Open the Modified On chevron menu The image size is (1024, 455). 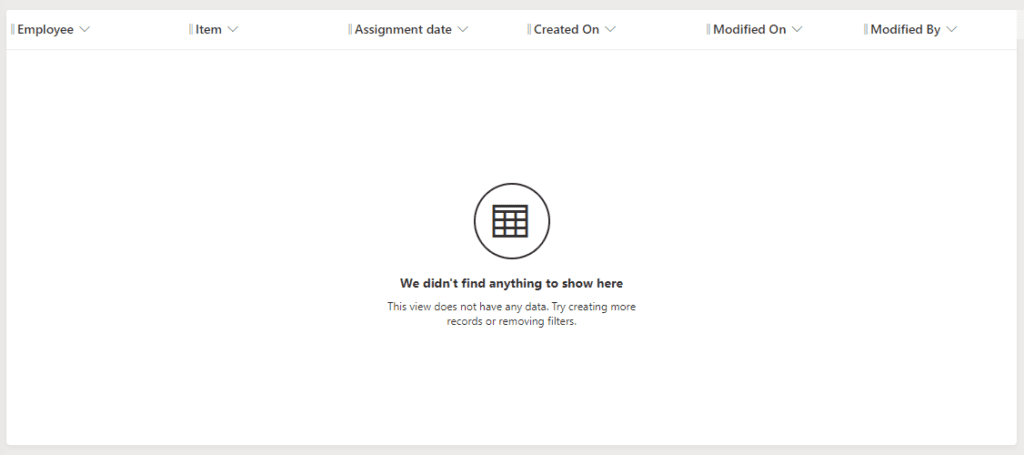click(x=797, y=30)
